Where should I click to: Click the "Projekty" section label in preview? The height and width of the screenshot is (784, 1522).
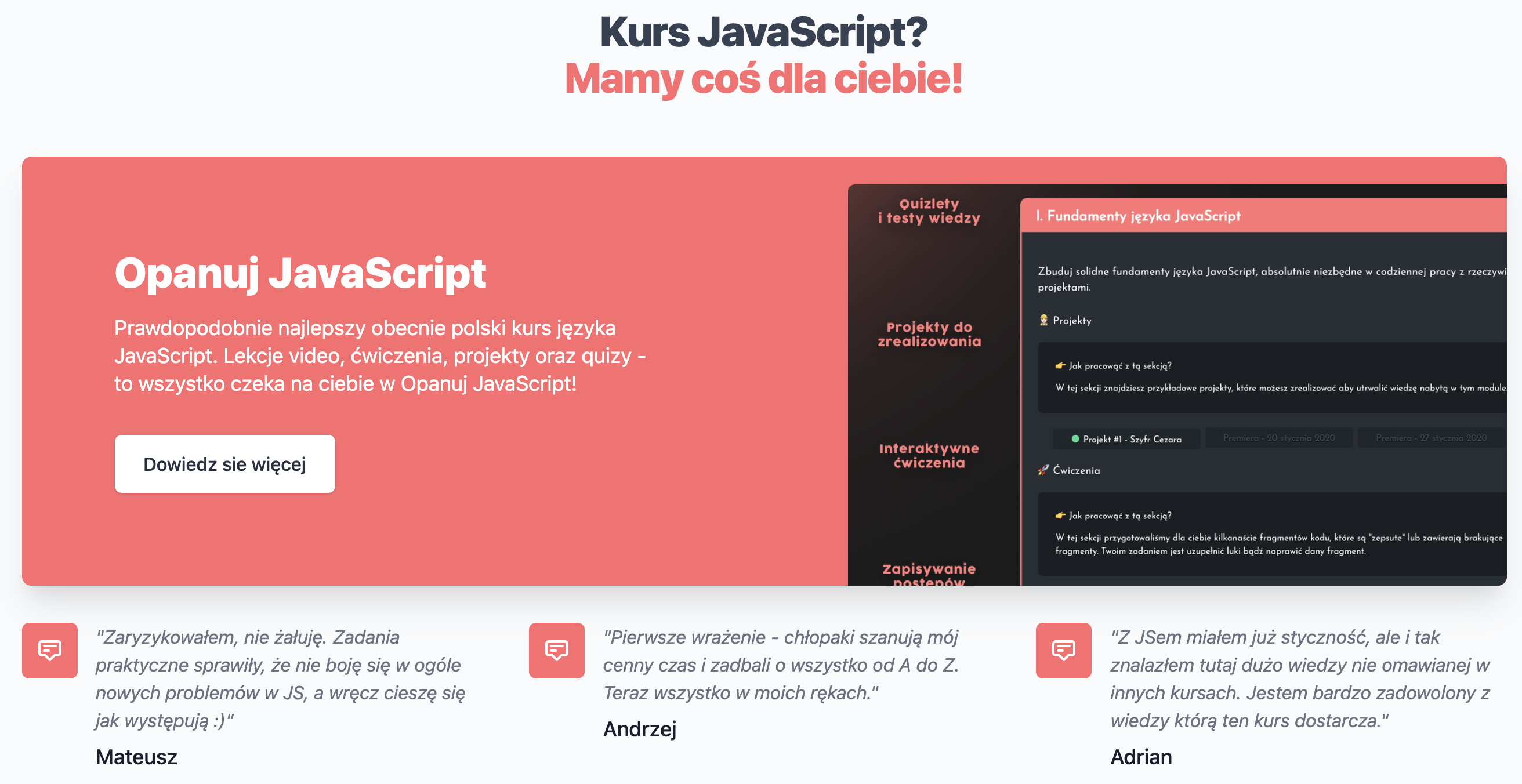pyautogui.click(x=1072, y=320)
